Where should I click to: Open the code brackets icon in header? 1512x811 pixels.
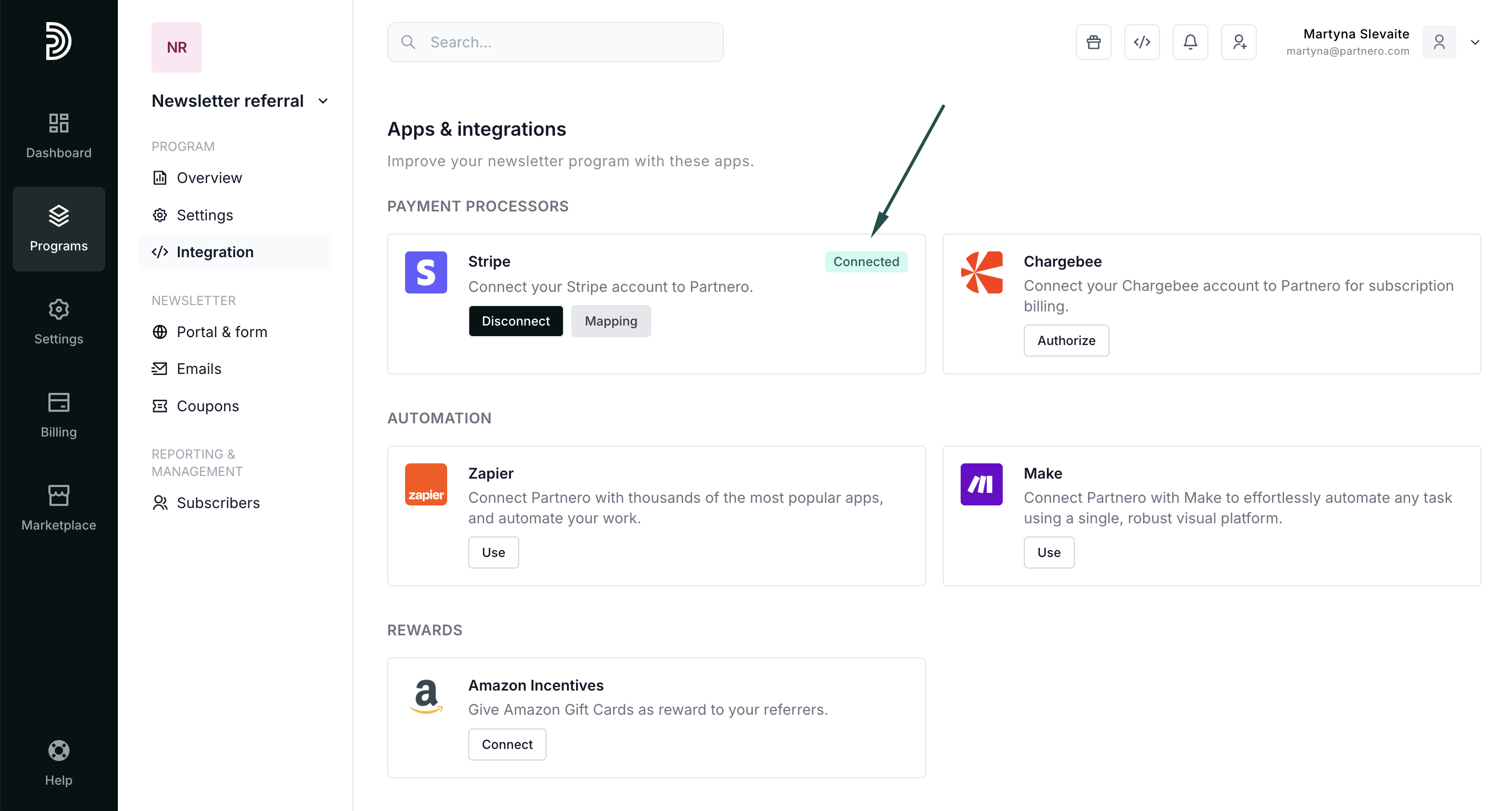[x=1142, y=42]
